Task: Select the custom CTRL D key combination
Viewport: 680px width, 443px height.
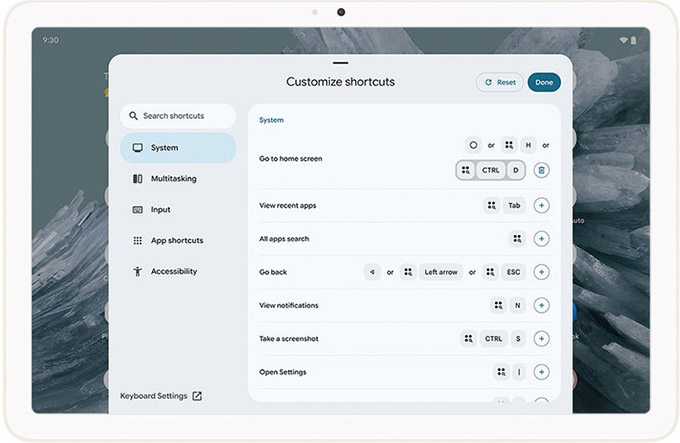Action: point(491,170)
